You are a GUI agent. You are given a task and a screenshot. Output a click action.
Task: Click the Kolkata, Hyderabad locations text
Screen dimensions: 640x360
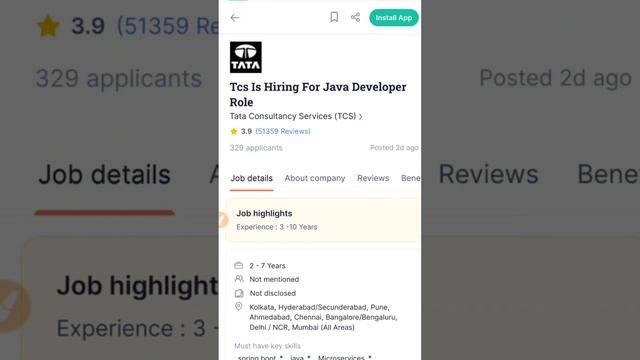[x=323, y=317]
